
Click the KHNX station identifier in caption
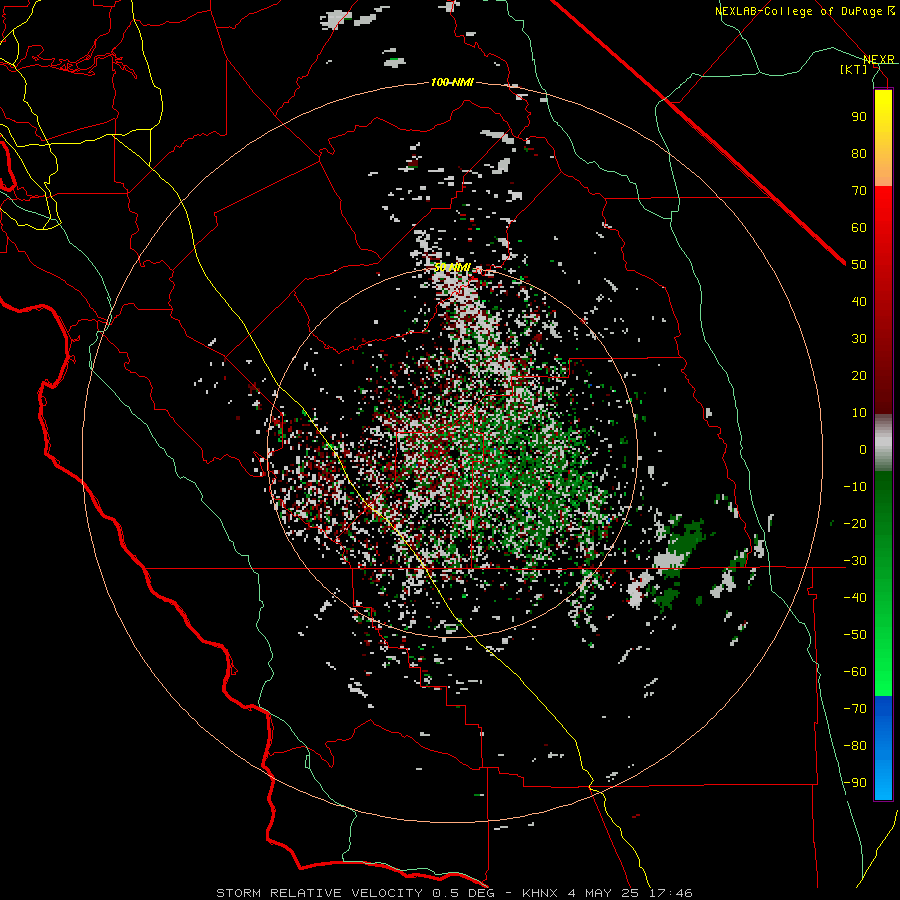tap(540, 893)
